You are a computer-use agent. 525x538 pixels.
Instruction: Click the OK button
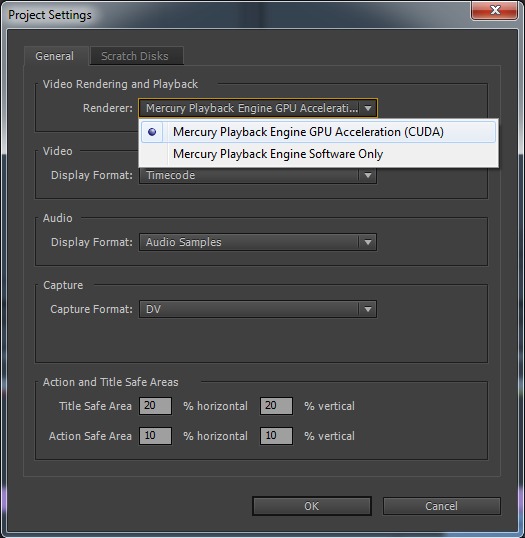pos(312,506)
